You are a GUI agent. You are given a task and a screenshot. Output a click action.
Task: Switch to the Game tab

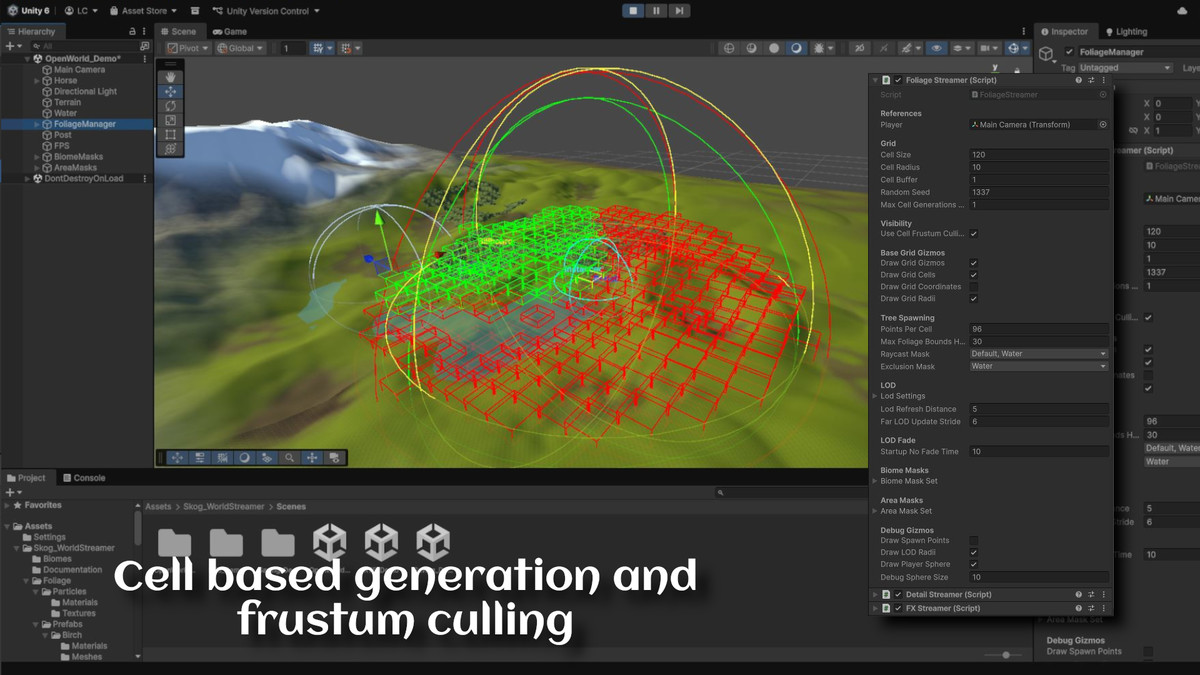click(229, 31)
